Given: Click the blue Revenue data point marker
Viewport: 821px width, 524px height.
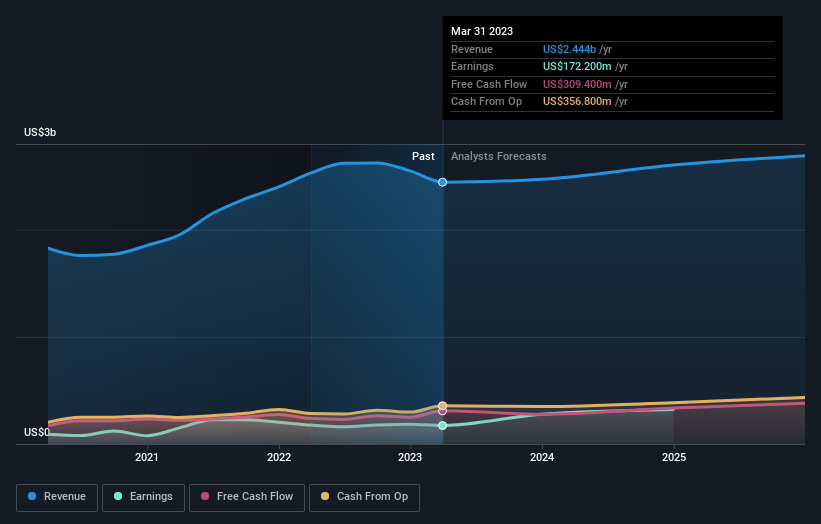Looking at the screenshot, I should [442, 182].
